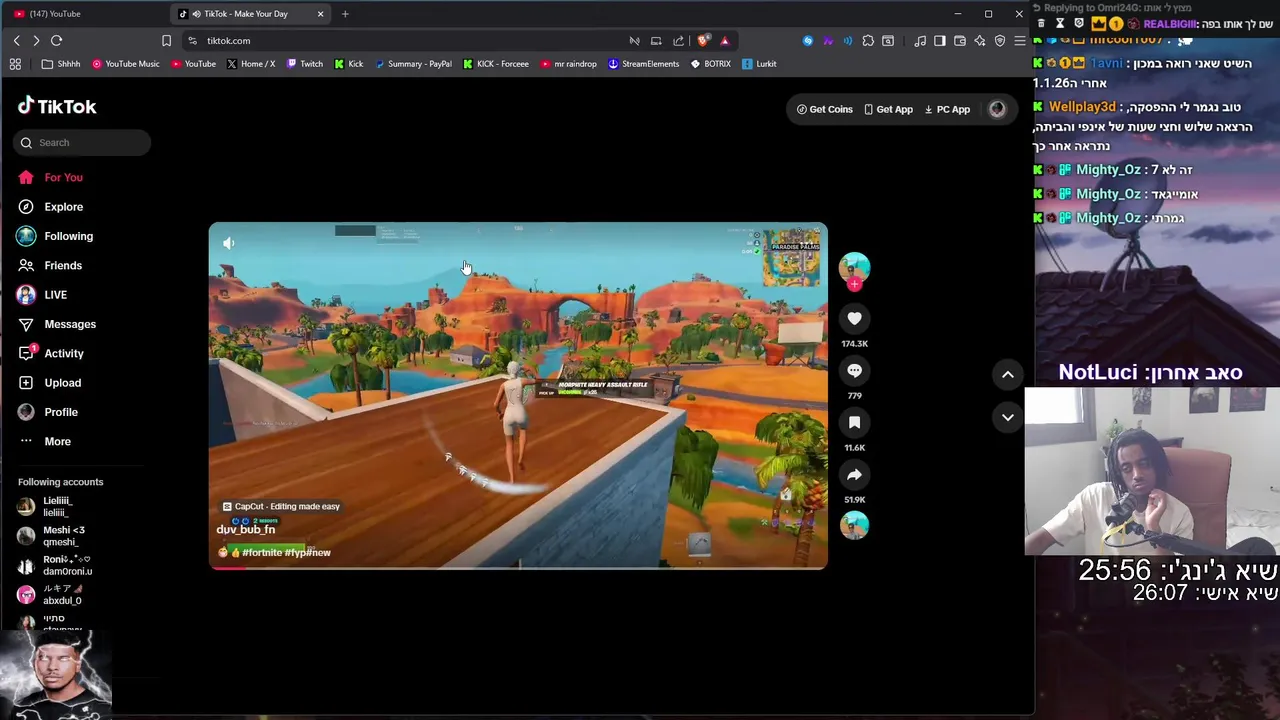Open the Leo AI sparkle icon
Viewport: 1280px width, 720px height.
pos(980,41)
